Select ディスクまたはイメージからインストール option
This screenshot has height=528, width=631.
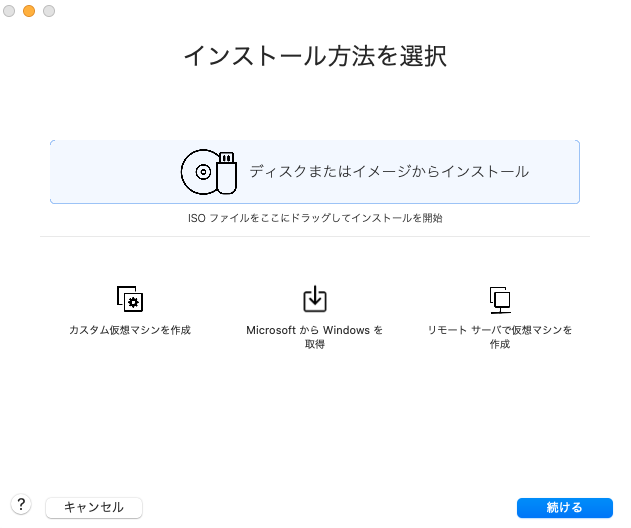pyautogui.click(x=315, y=172)
